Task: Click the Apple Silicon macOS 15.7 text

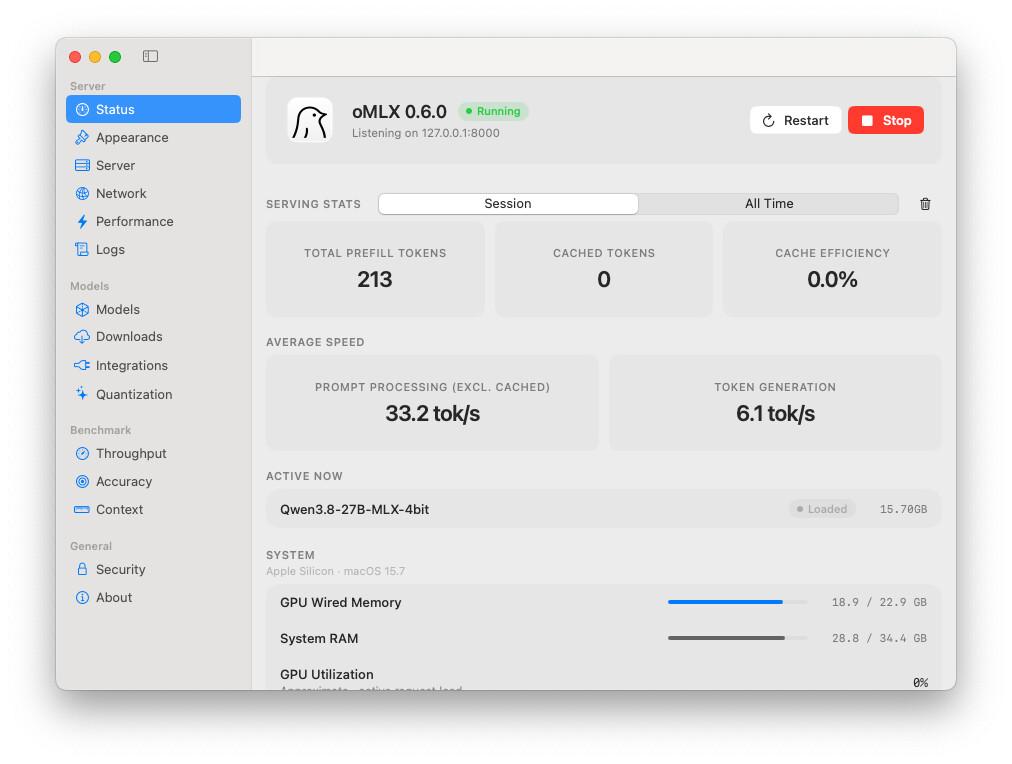Action: tap(336, 571)
